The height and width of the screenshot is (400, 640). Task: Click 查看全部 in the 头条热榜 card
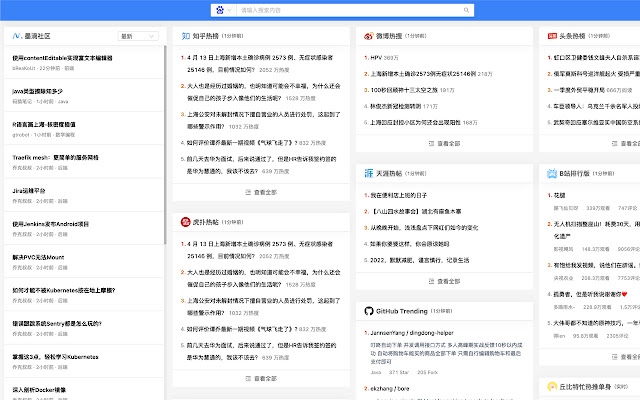click(x=630, y=144)
